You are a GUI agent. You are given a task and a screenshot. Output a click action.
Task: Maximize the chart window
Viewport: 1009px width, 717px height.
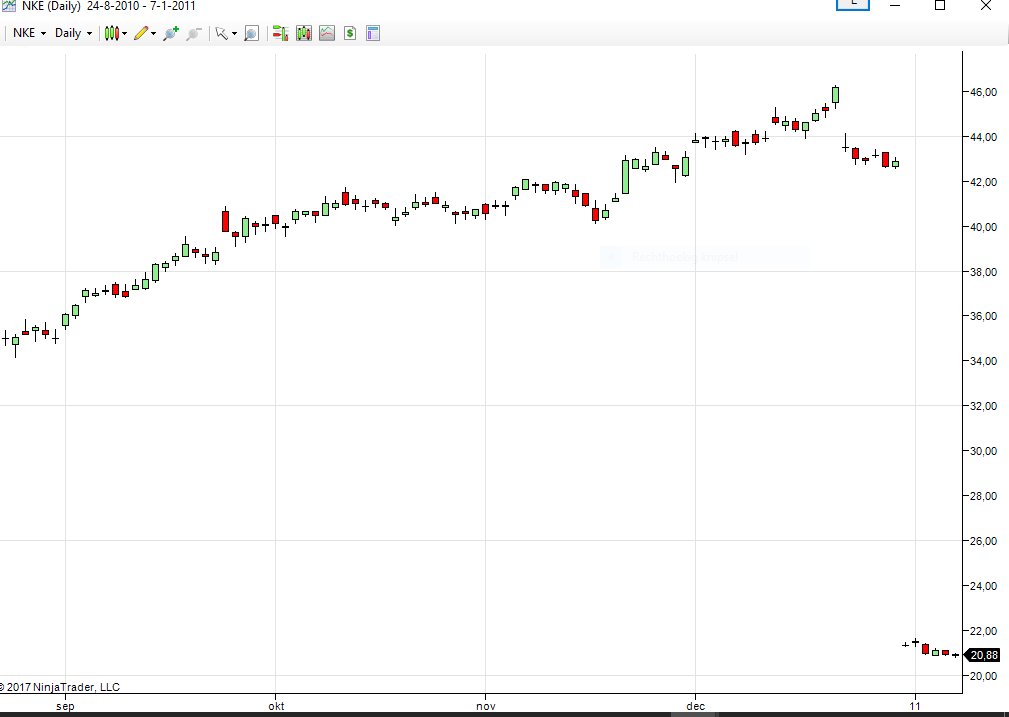tap(940, 5)
